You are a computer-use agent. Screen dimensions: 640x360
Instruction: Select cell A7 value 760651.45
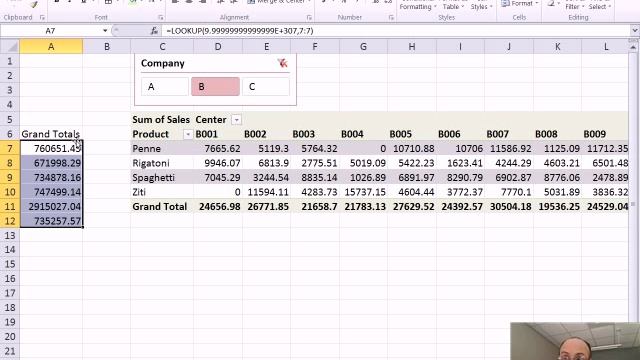pos(51,149)
